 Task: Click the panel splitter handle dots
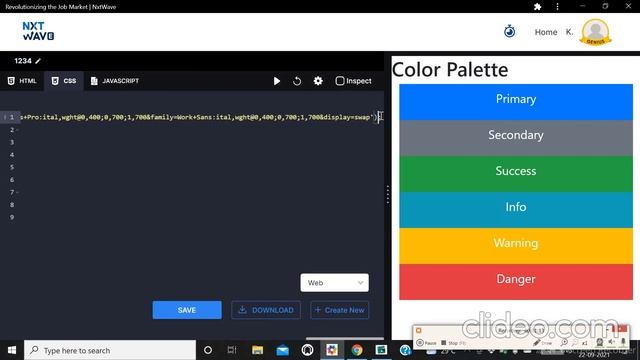pos(388,194)
